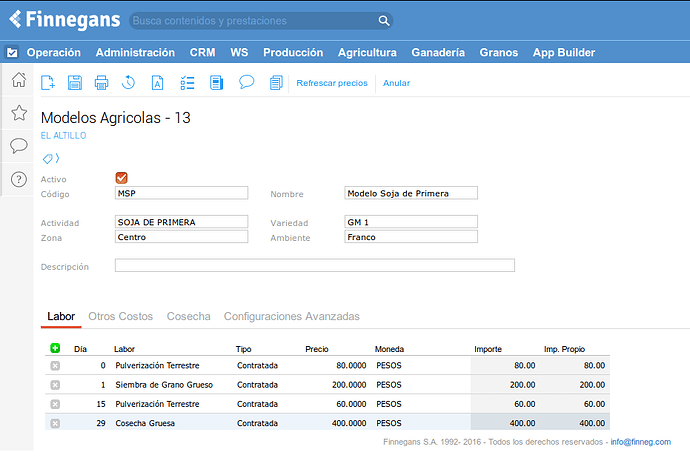
Task: Delete the Cosecha Gruesa row
Action: click(55, 423)
